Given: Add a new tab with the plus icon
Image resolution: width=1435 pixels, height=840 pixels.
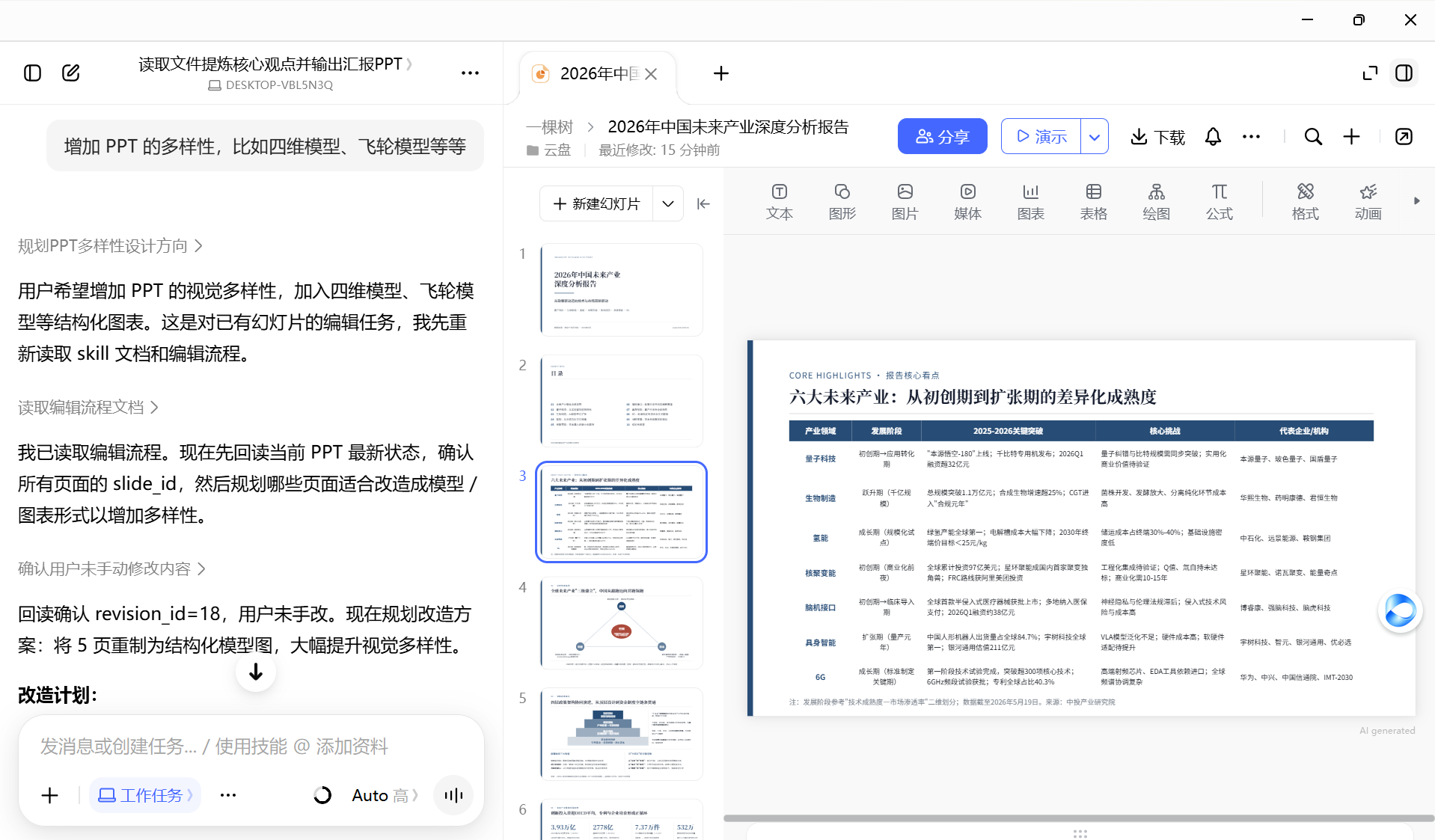Looking at the screenshot, I should [x=721, y=73].
